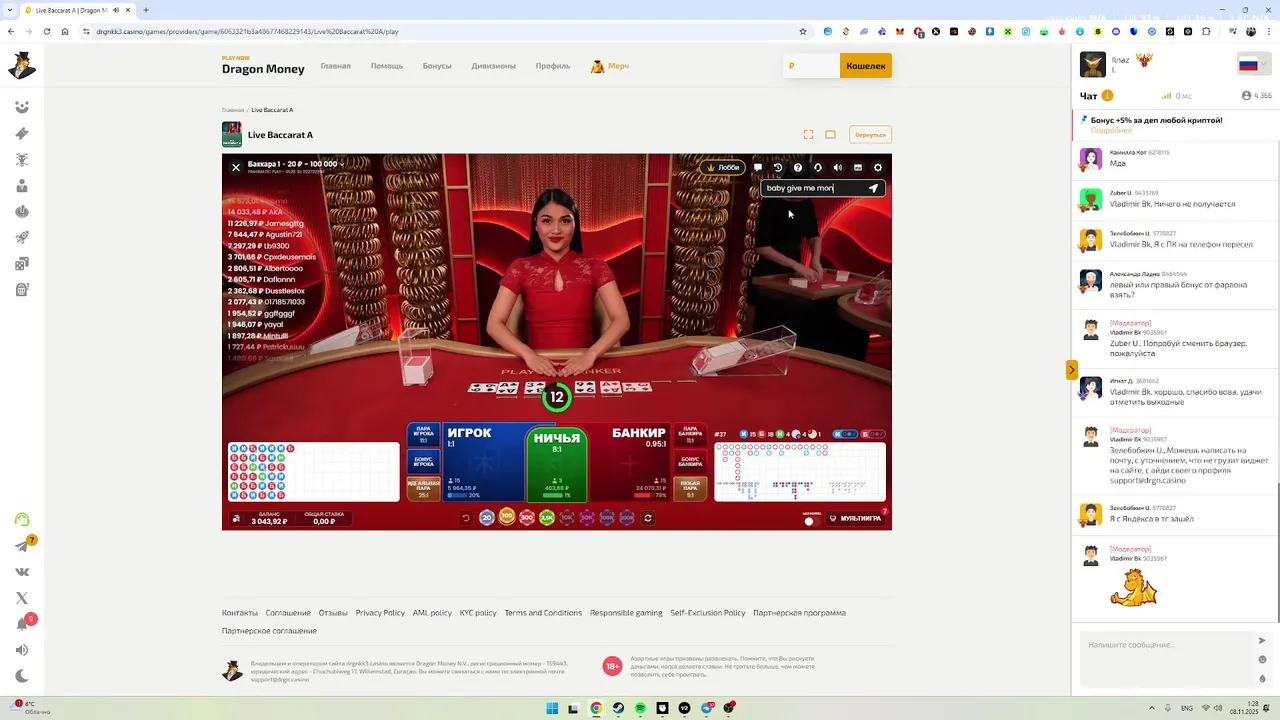The image size is (1280, 720).
Task: Click the Подробнее bonus link in chat
Action: click(x=1111, y=130)
